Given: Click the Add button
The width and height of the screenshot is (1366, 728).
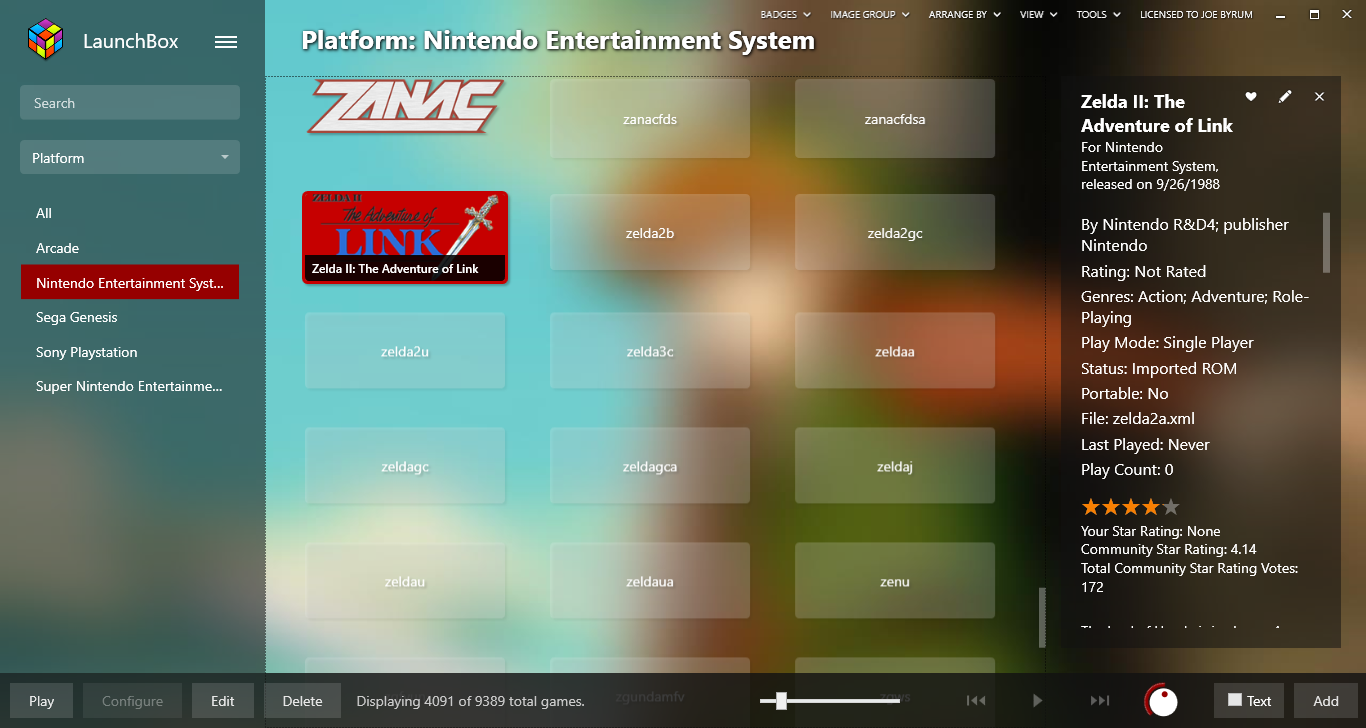Looking at the screenshot, I should pyautogui.click(x=1326, y=701).
